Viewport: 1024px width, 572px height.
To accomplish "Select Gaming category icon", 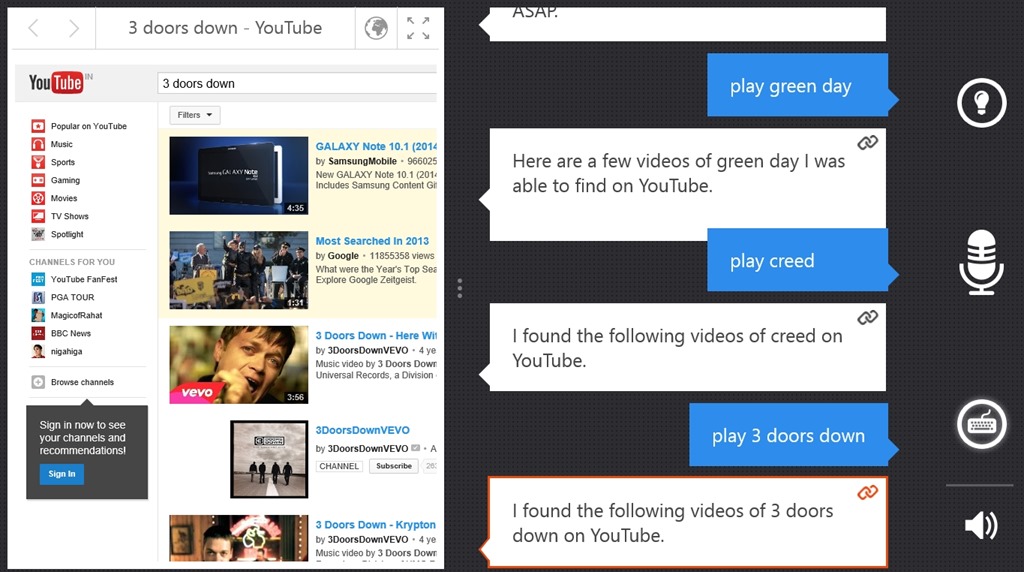I will 39,180.
